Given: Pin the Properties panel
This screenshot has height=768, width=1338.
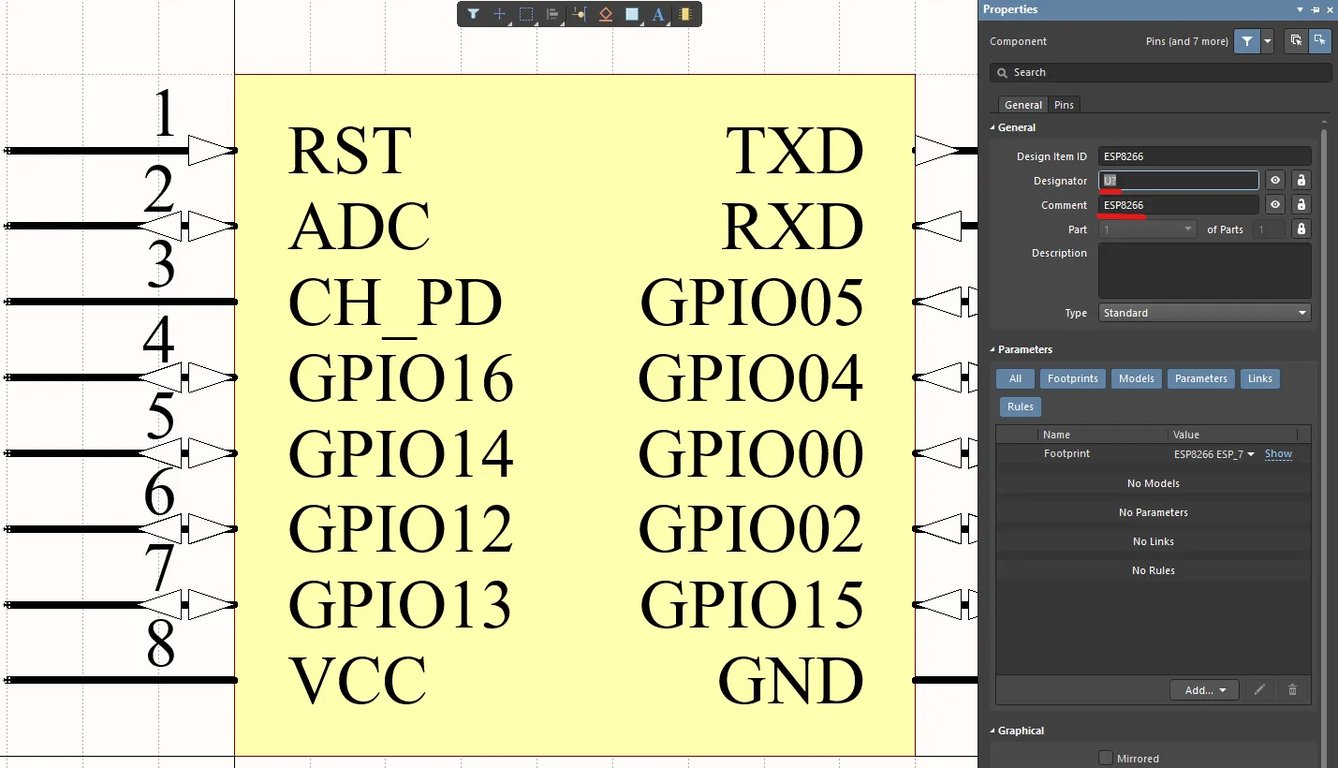Looking at the screenshot, I should click(1314, 9).
